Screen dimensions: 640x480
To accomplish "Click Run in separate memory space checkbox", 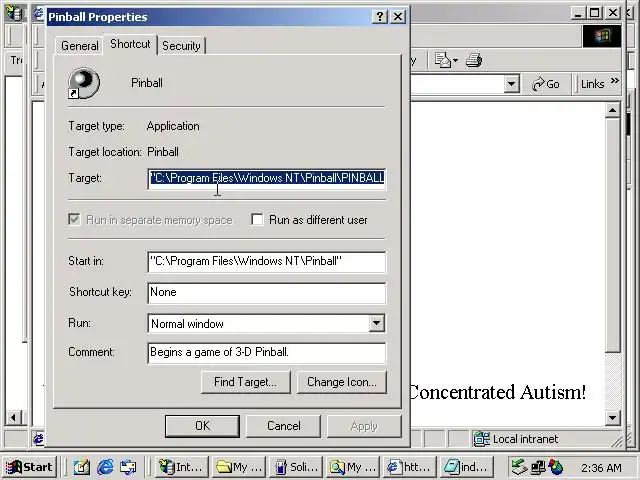I will click(x=74, y=220).
